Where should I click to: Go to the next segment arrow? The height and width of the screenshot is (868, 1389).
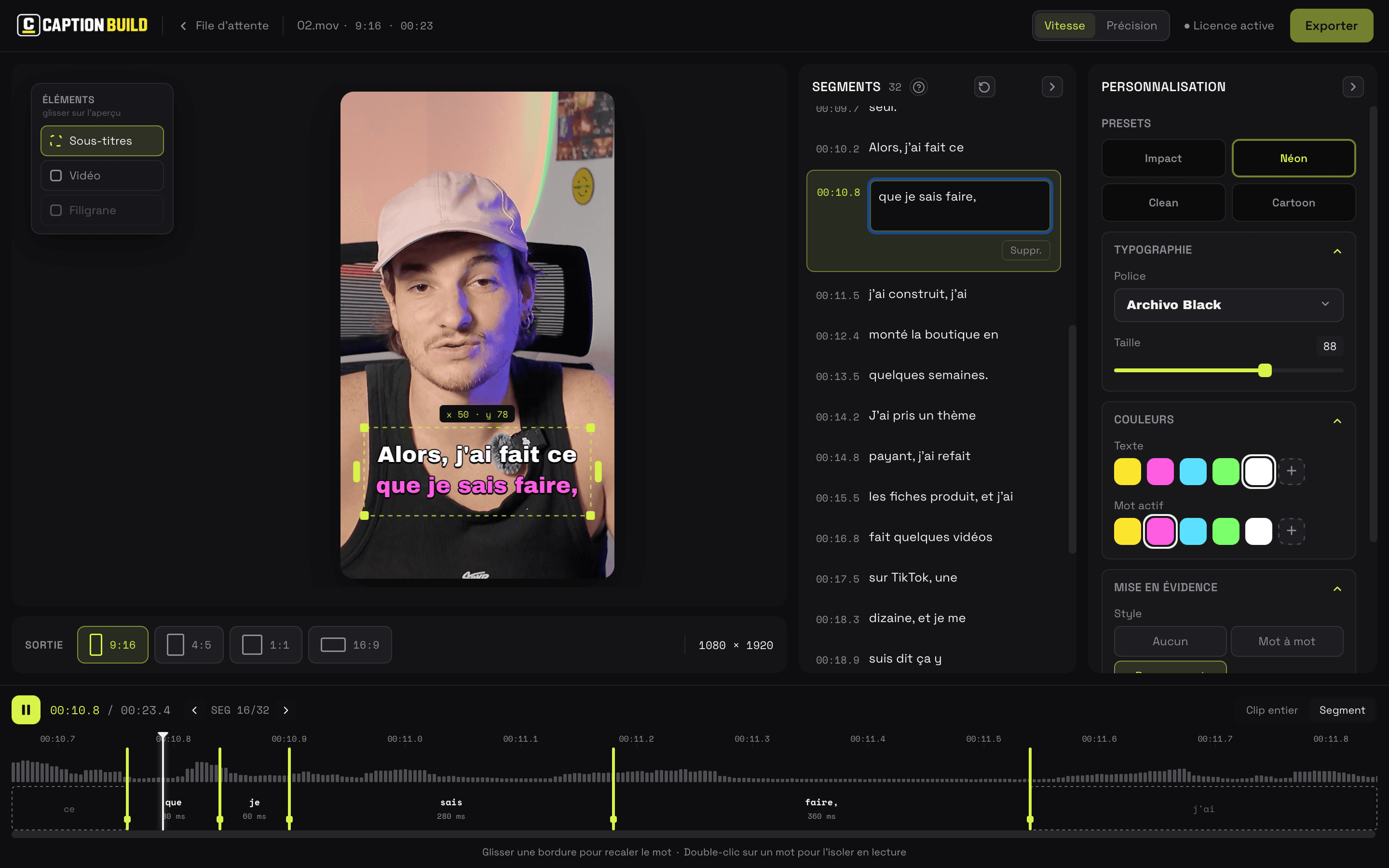(286, 710)
